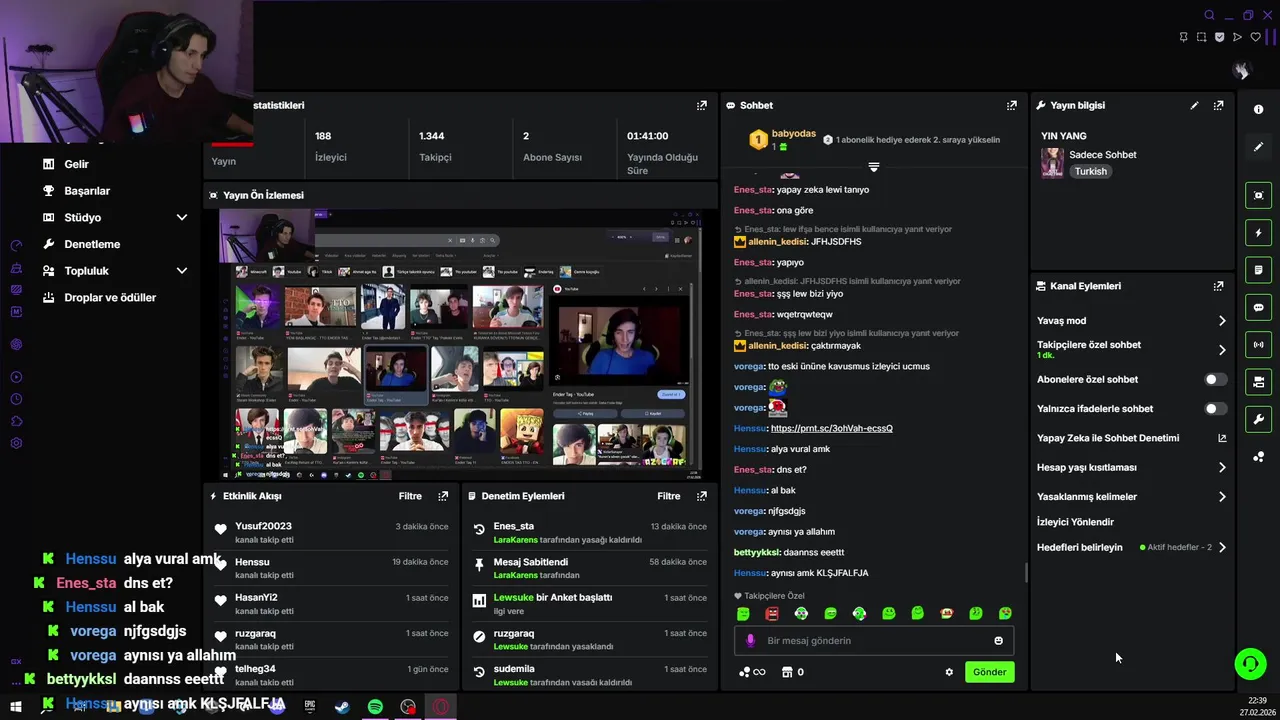Open the info icon in right sidebar
Viewport: 1280px width, 720px height.
click(x=1258, y=109)
